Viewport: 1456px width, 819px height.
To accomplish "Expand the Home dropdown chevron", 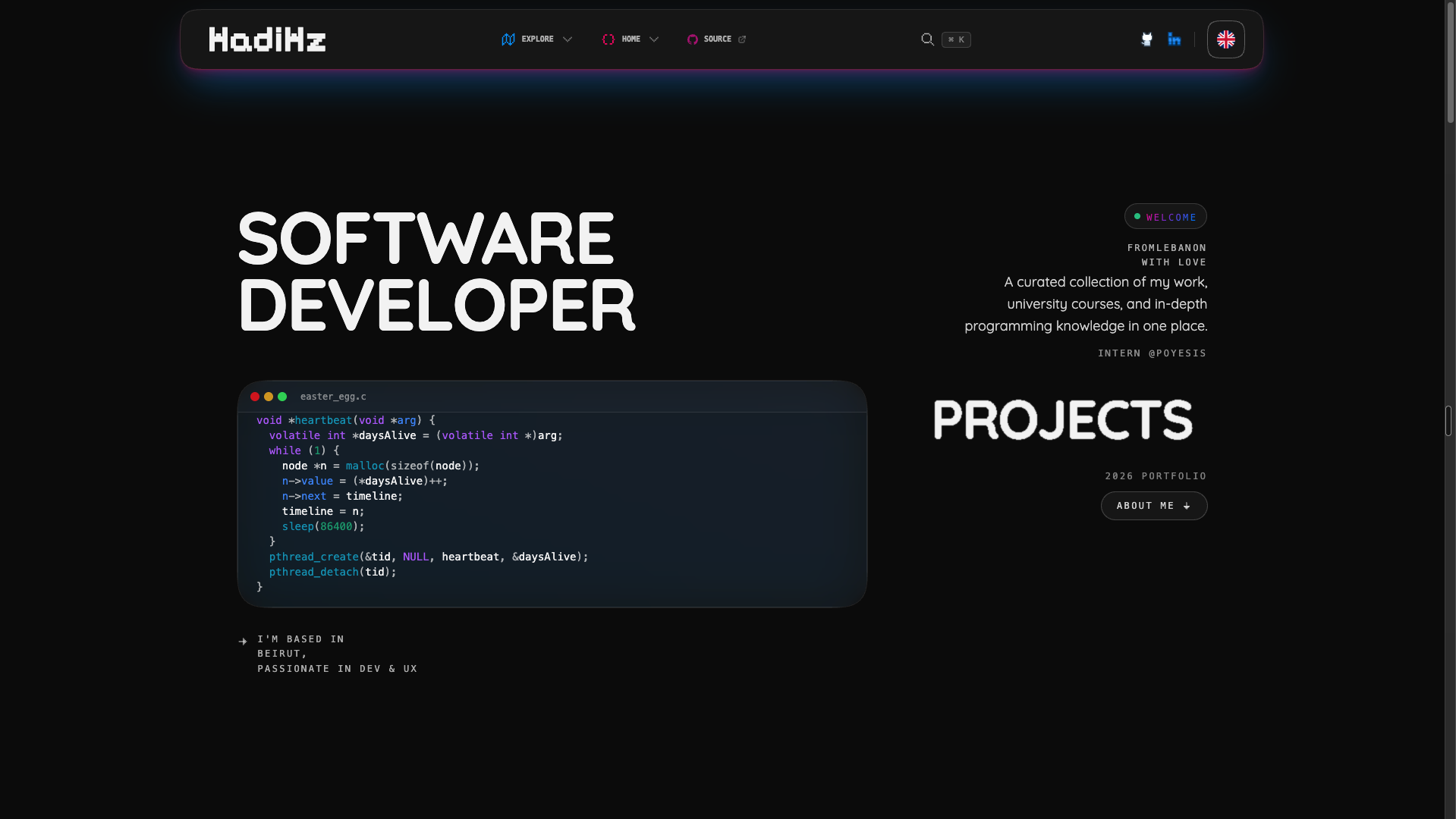I will (654, 39).
